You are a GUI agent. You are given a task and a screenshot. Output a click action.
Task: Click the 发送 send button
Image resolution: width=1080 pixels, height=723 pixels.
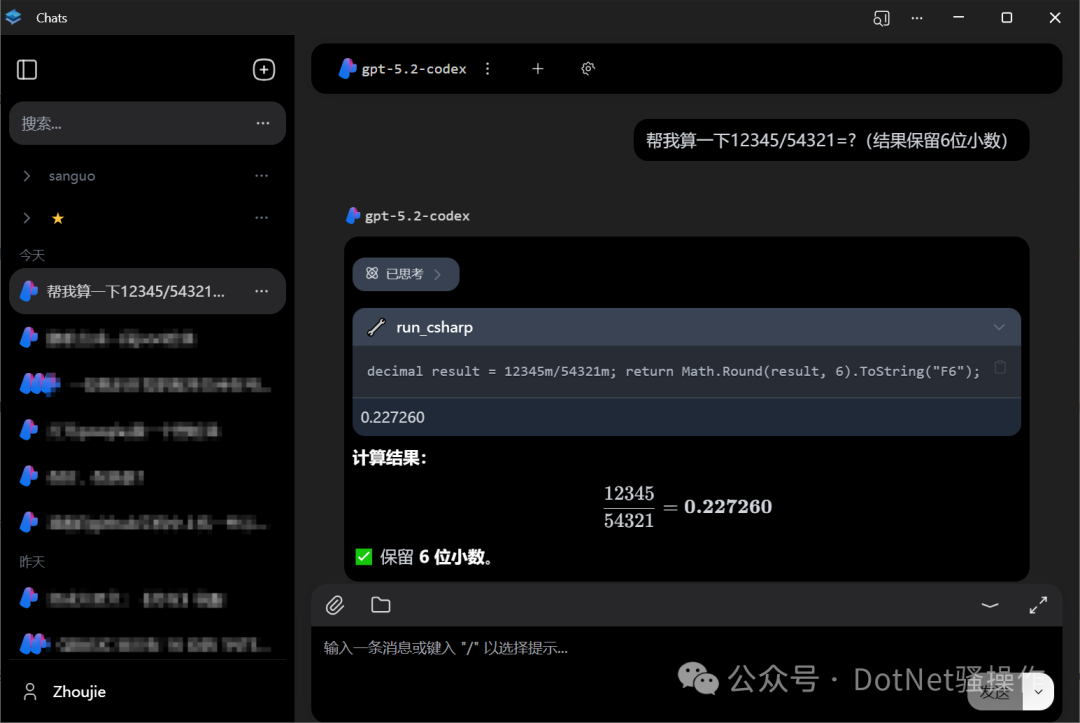point(995,691)
